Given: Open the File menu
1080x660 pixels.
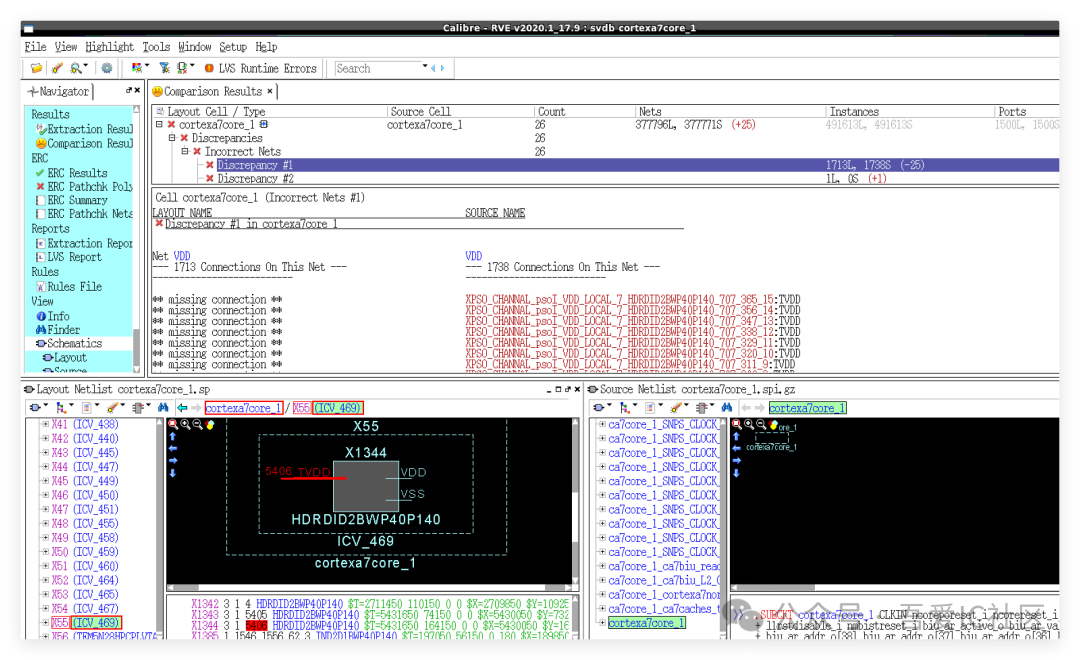Looking at the screenshot, I should (35, 47).
